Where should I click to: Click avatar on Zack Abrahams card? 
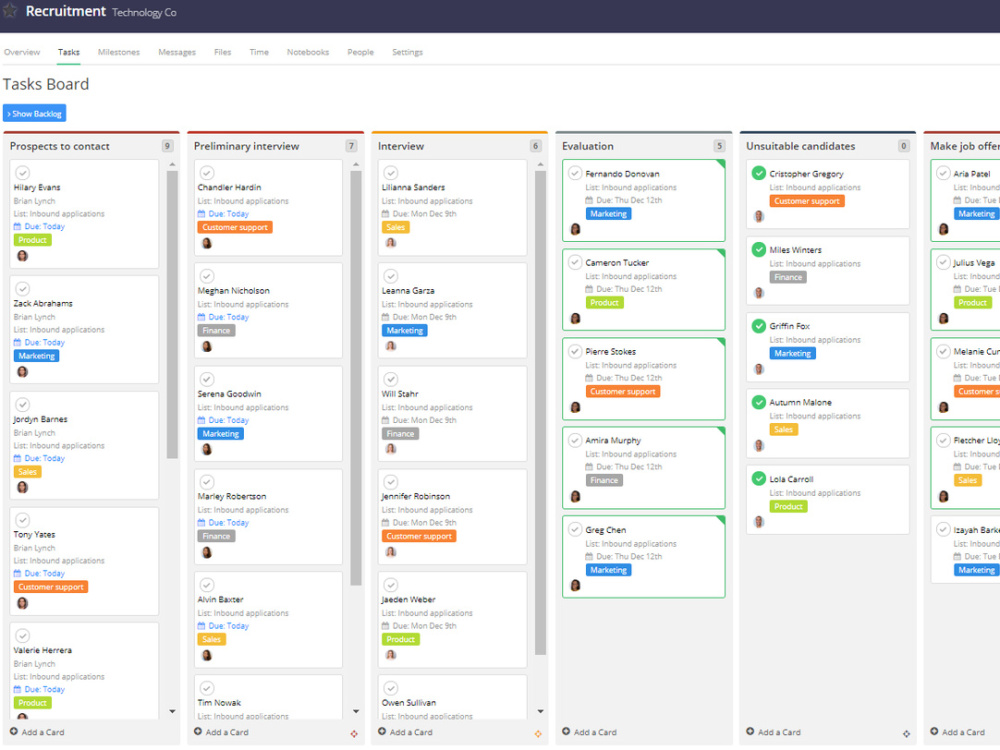22,372
